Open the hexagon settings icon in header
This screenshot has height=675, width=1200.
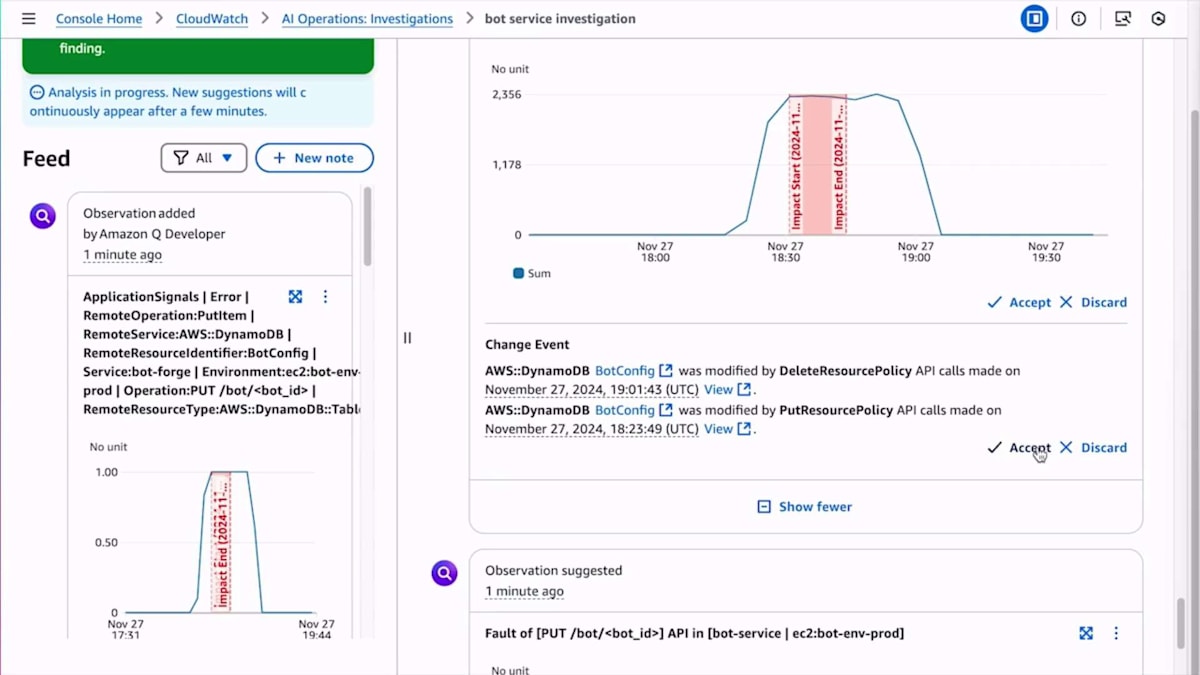tap(1159, 19)
